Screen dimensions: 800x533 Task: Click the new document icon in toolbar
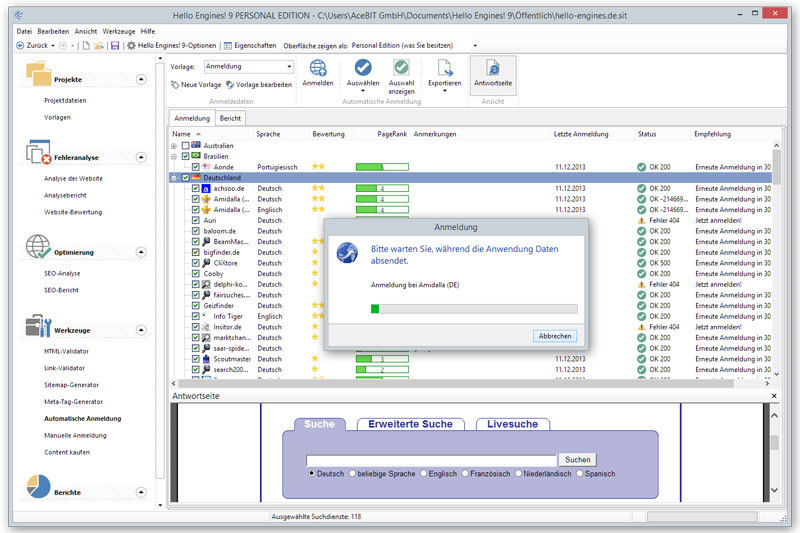pyautogui.click(x=86, y=45)
